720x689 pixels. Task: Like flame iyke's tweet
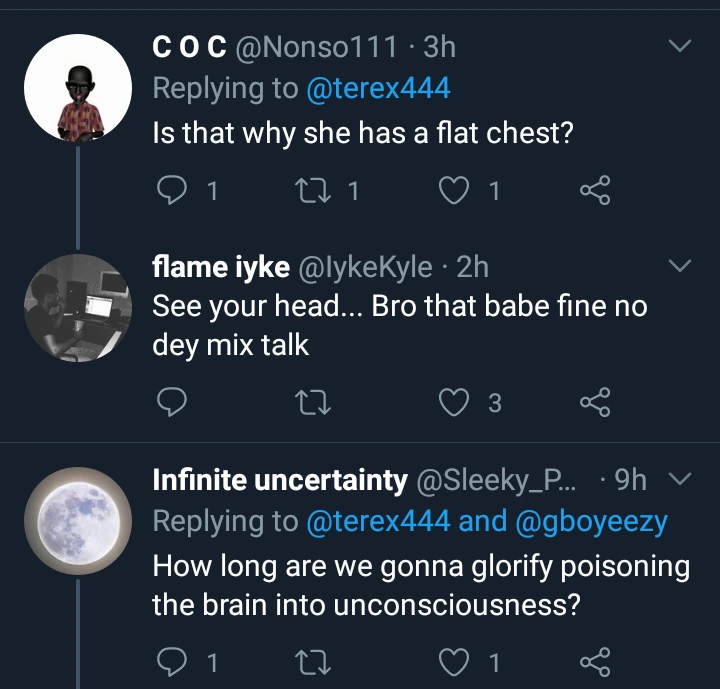(x=456, y=402)
